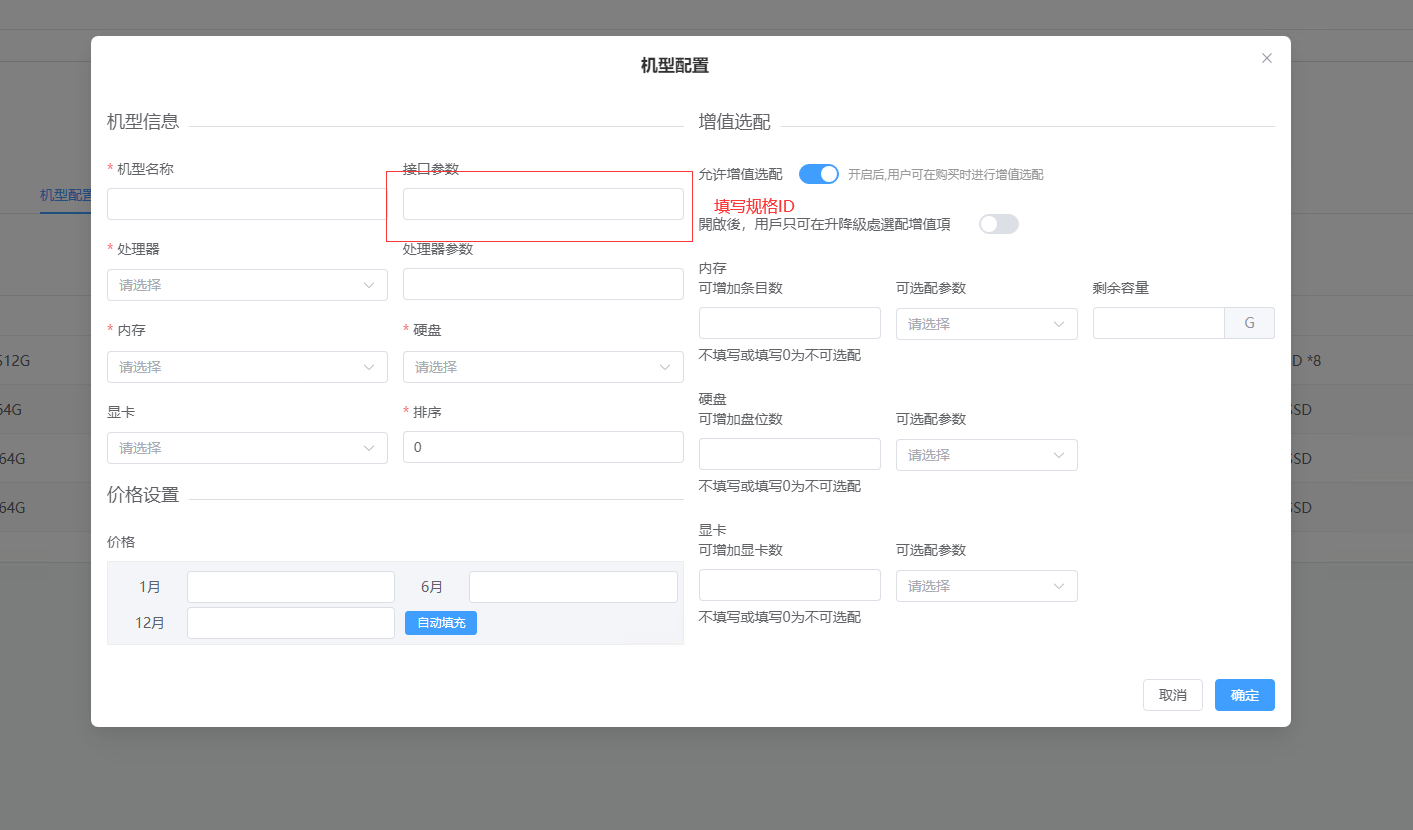Confirm with the 确定 button
The height and width of the screenshot is (830, 1413).
tap(1245, 695)
